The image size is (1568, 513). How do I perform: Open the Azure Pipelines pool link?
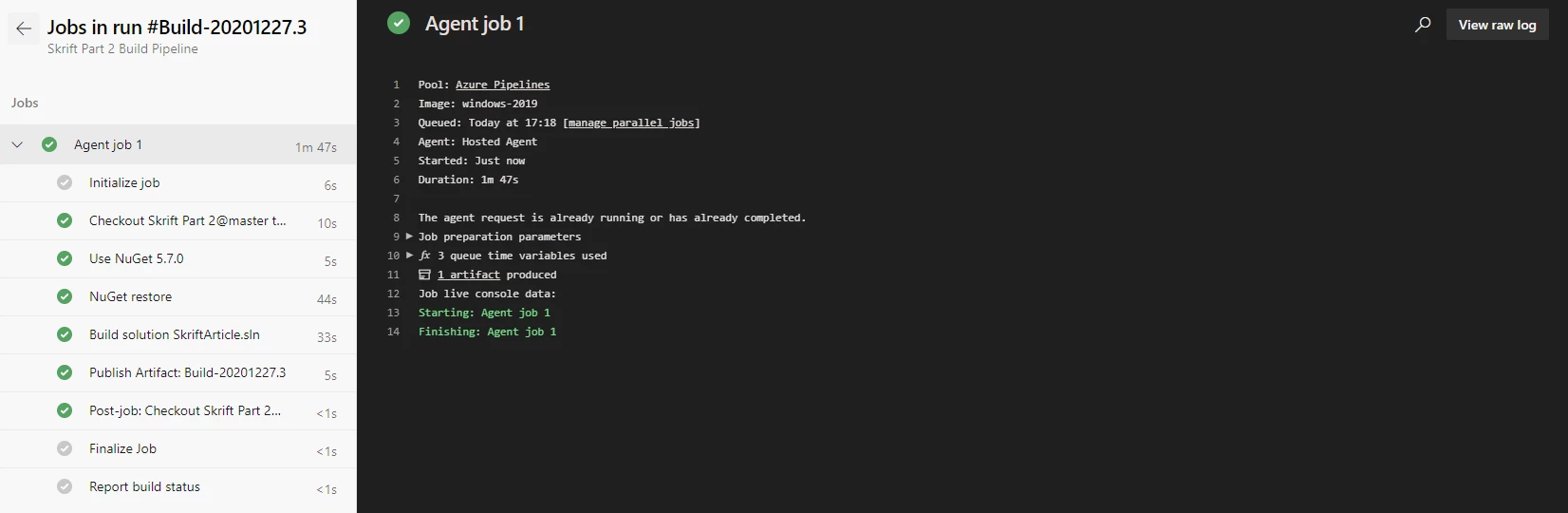(x=502, y=85)
